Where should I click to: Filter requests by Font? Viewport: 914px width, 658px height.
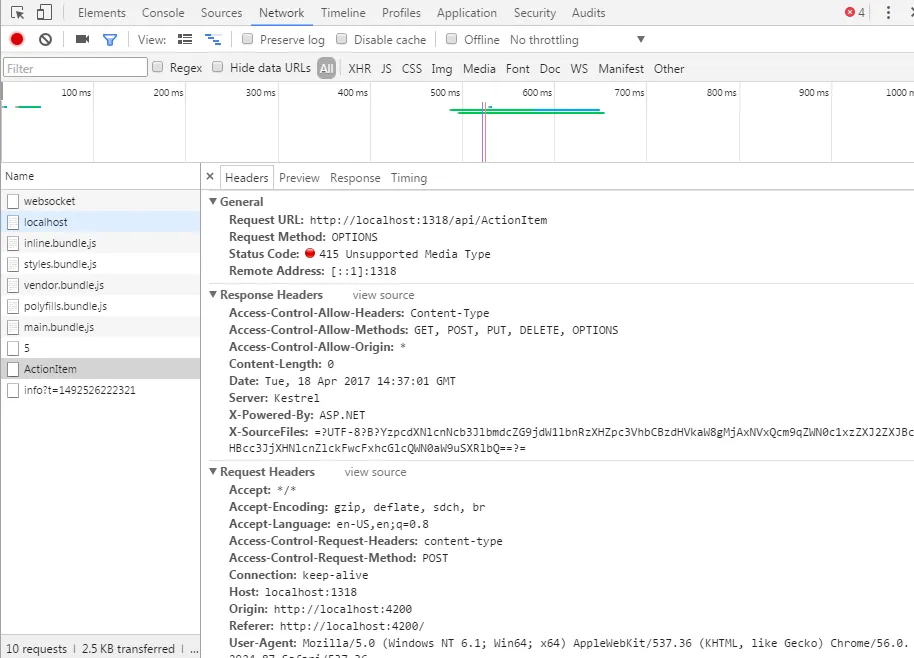point(518,69)
